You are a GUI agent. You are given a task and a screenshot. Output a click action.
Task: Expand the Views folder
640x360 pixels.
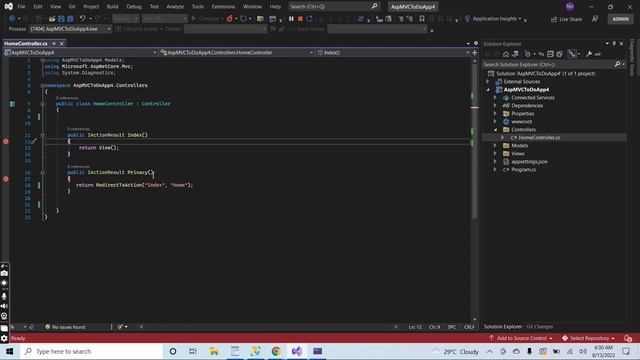pos(495,154)
